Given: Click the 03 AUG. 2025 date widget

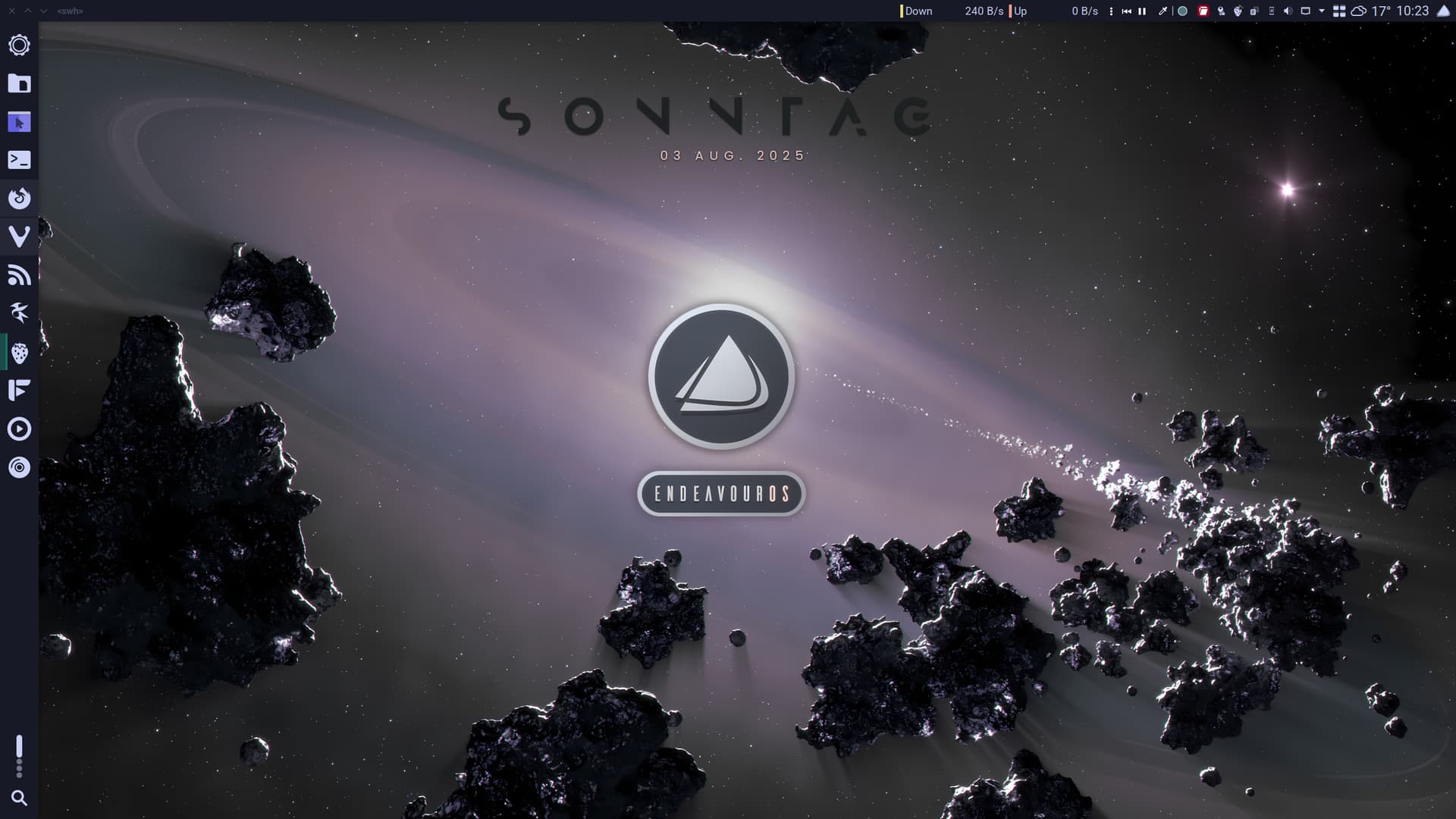Looking at the screenshot, I should 733,155.
